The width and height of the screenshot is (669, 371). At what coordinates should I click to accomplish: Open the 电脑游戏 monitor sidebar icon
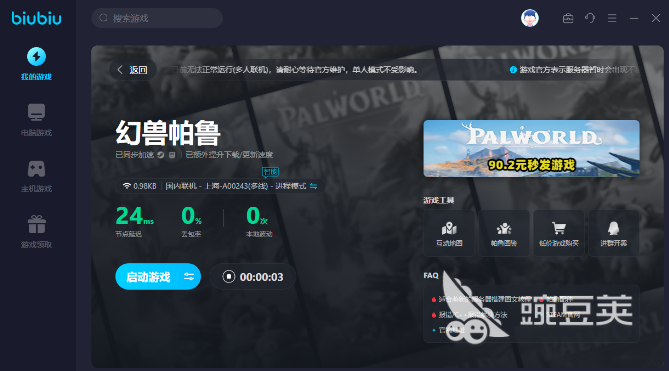click(36, 112)
